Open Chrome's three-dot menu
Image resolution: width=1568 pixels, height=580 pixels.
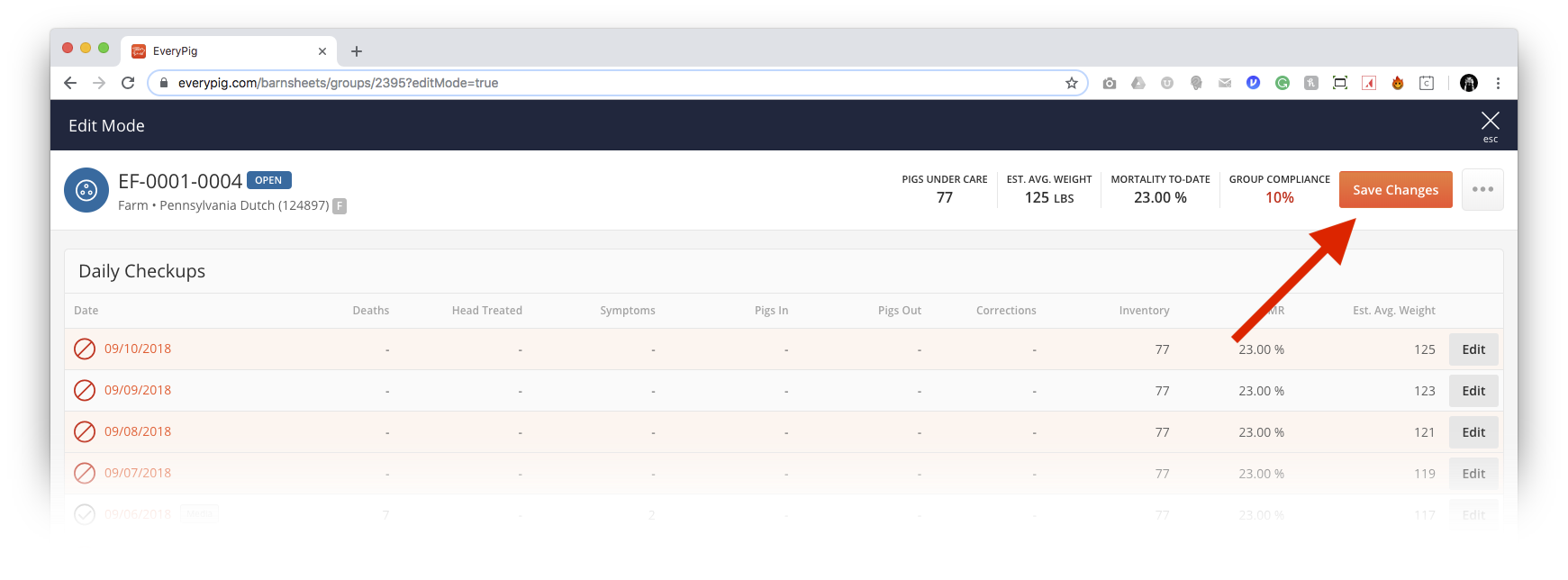click(1498, 83)
